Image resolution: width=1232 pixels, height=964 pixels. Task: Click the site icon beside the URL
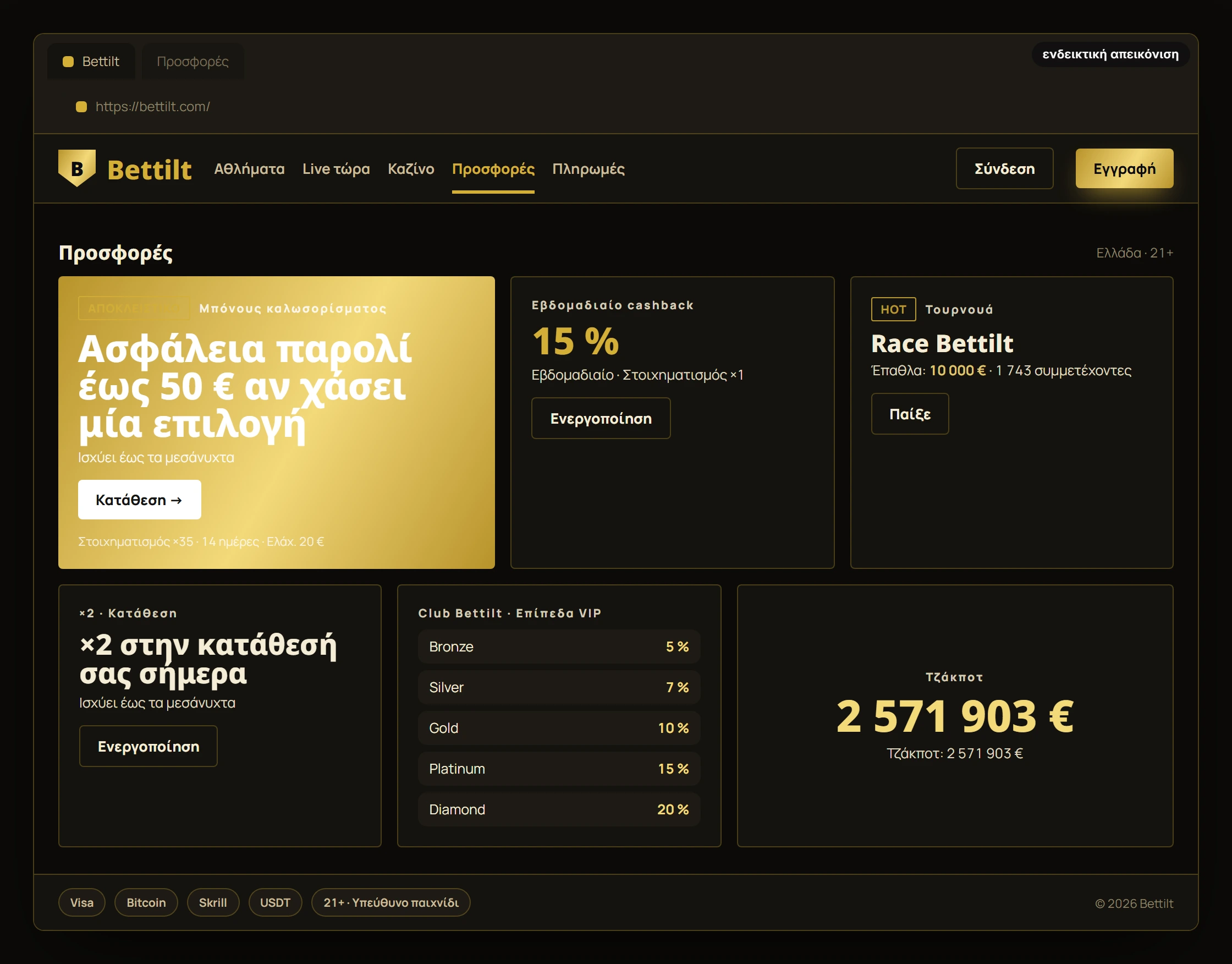[81, 107]
